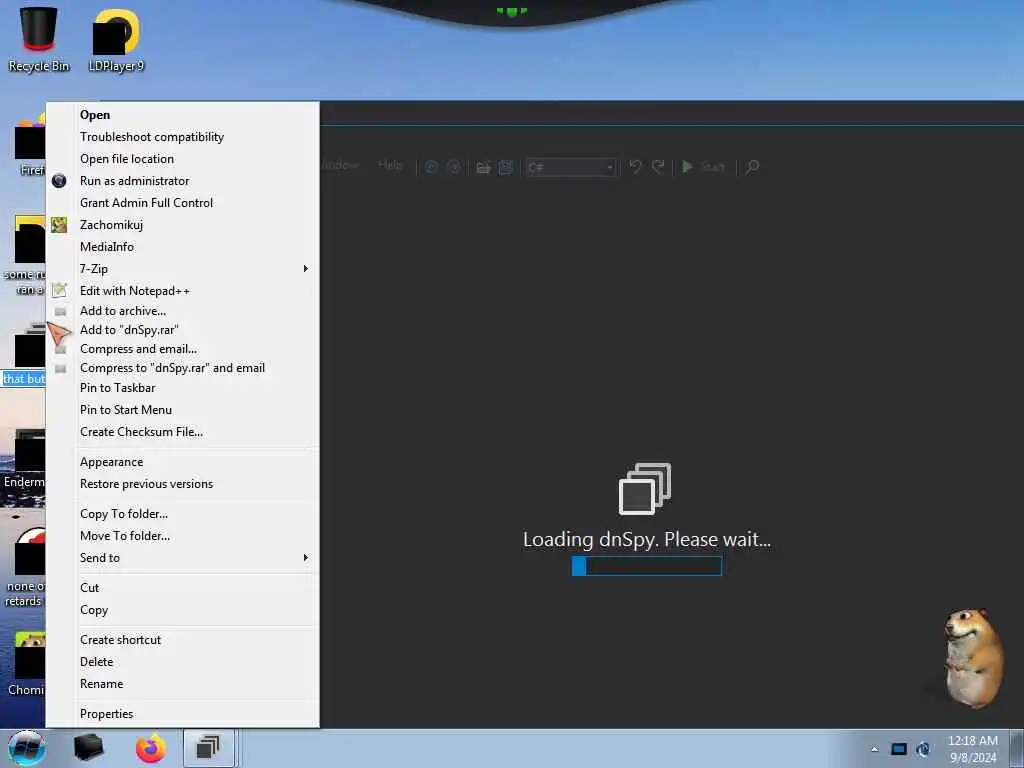Screen dimensions: 1024x768
Task: Click the Firefox desktop shortcut icon
Action: point(29,145)
